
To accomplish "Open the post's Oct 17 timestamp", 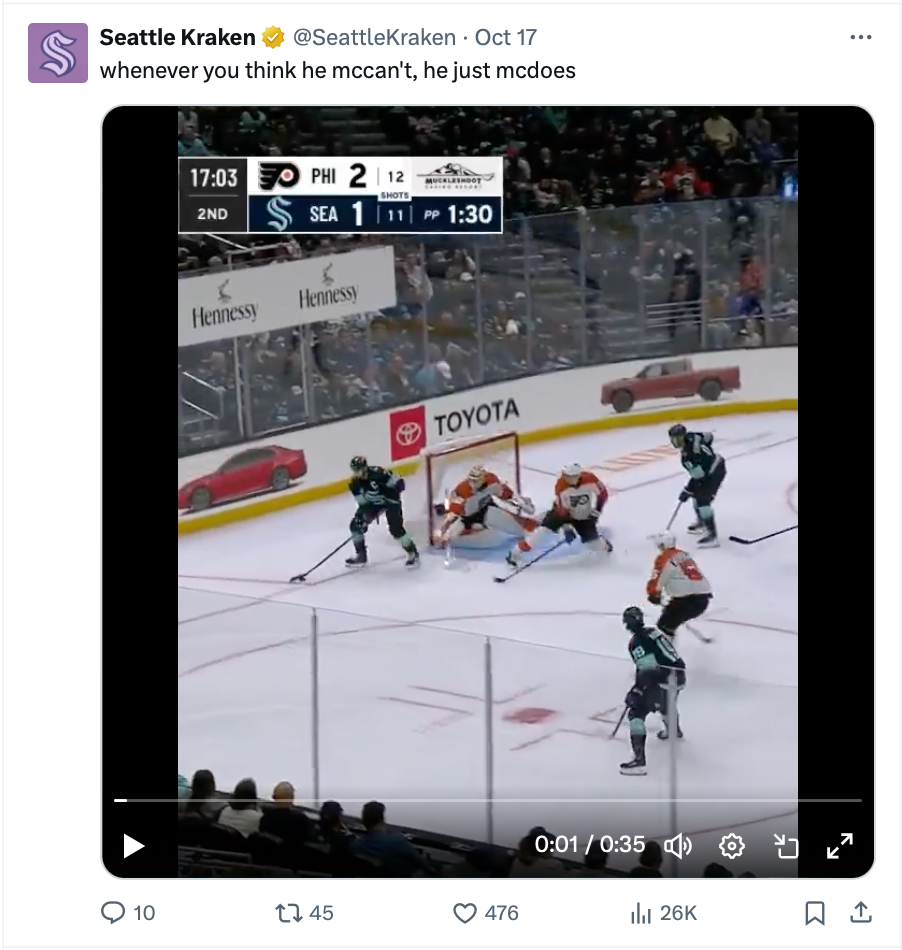I will pos(506,38).
